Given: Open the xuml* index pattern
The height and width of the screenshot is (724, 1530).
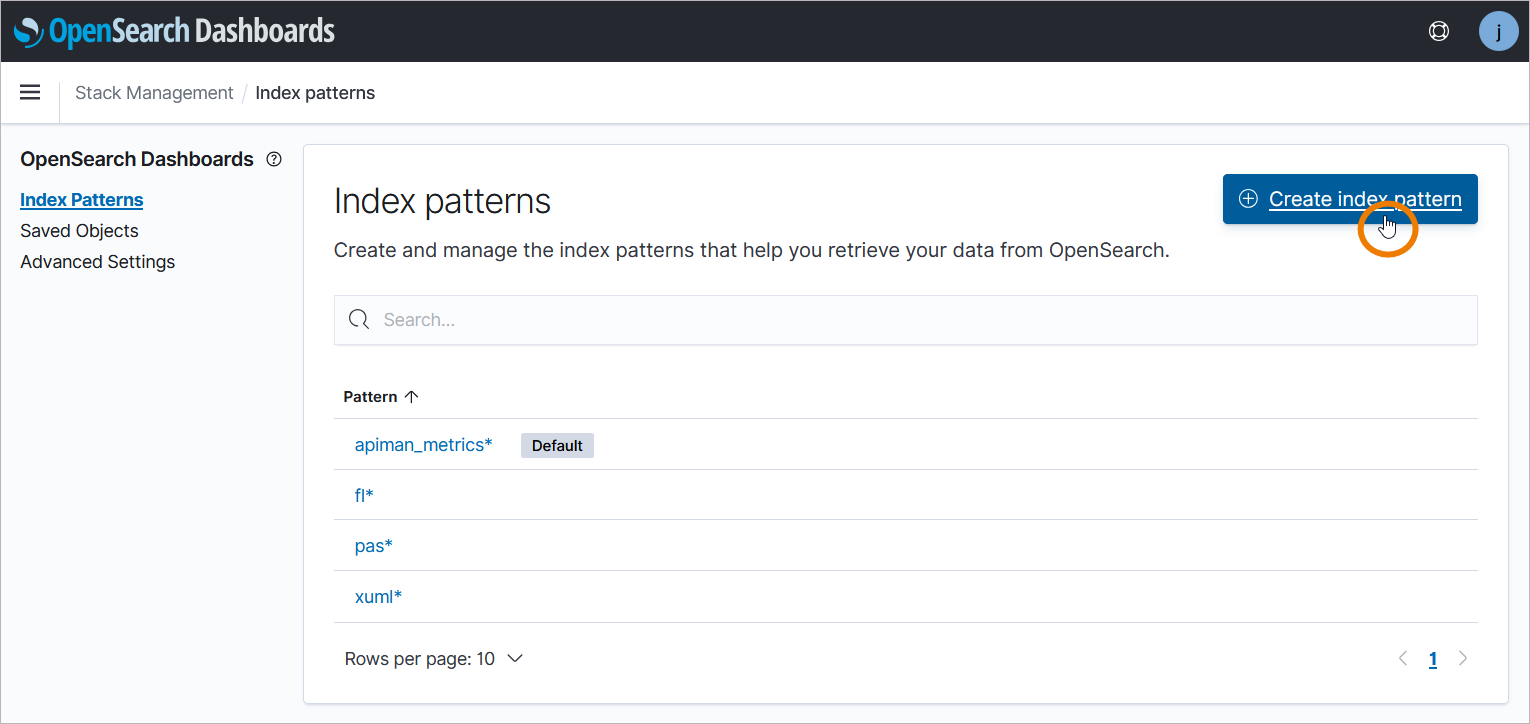Looking at the screenshot, I should [378, 597].
